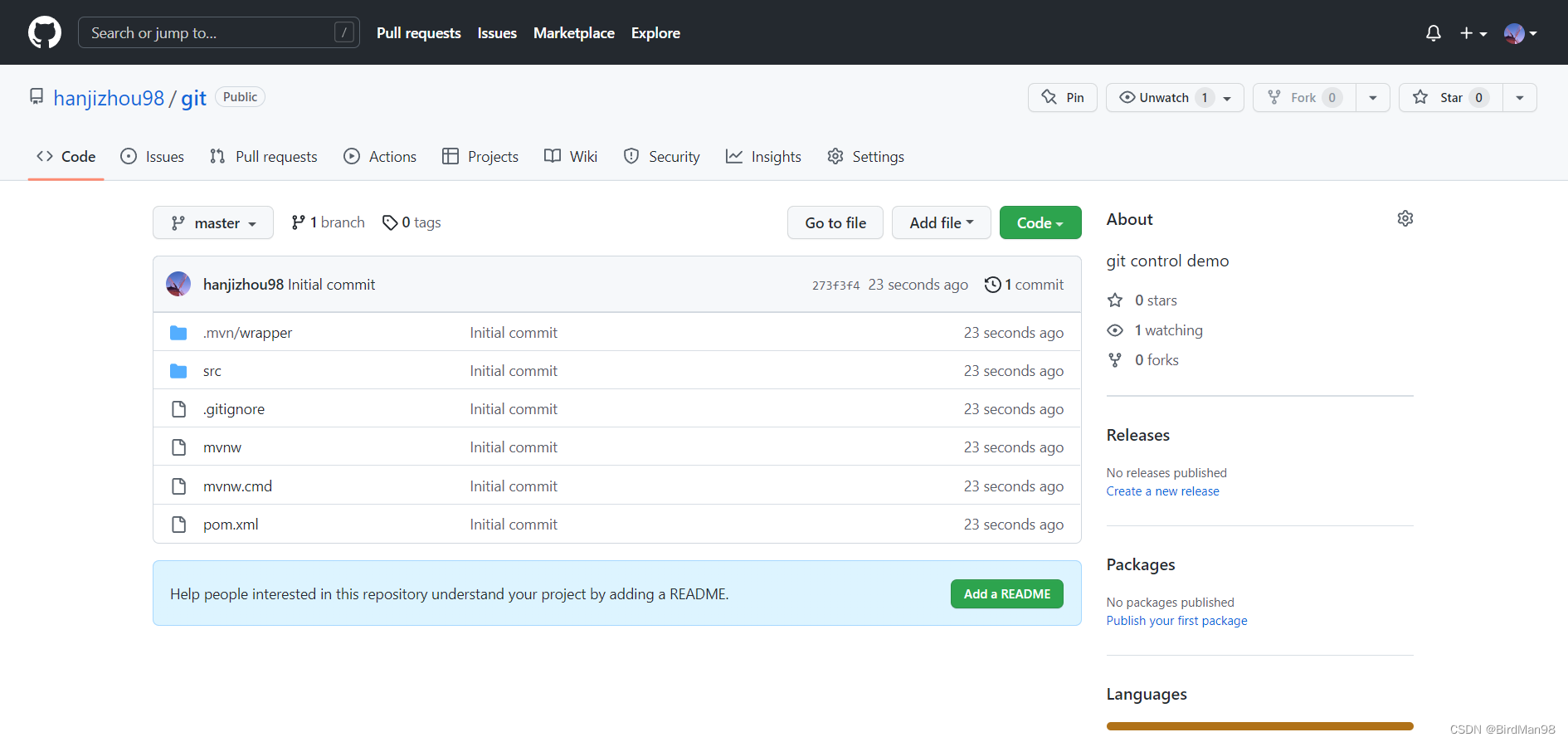Pin this repository
Screen dimensions: 1568x742
tap(1063, 97)
